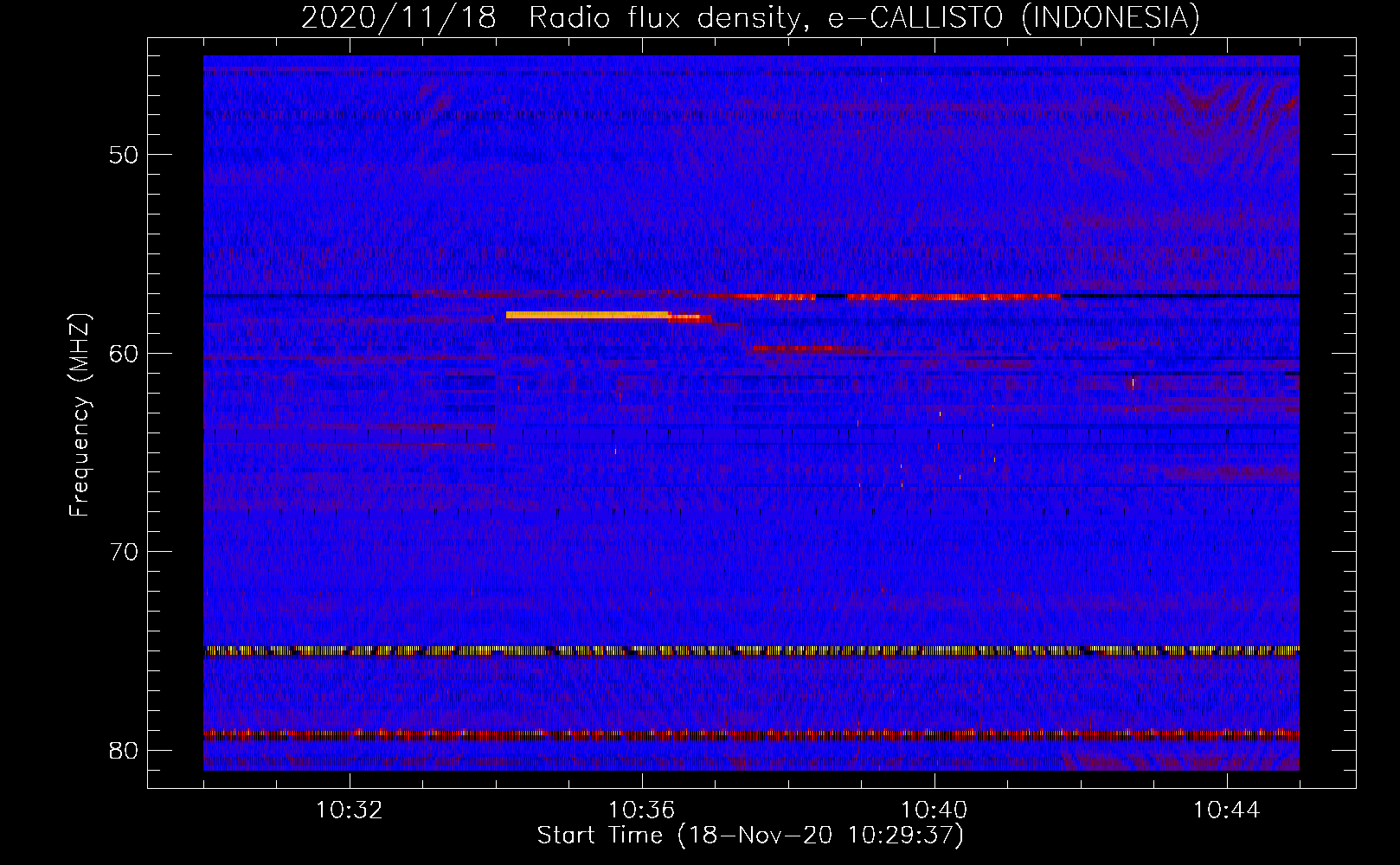Screen dimensions: 1400x865
Task: Click the '60' frequency tick label
Action: coord(124,353)
